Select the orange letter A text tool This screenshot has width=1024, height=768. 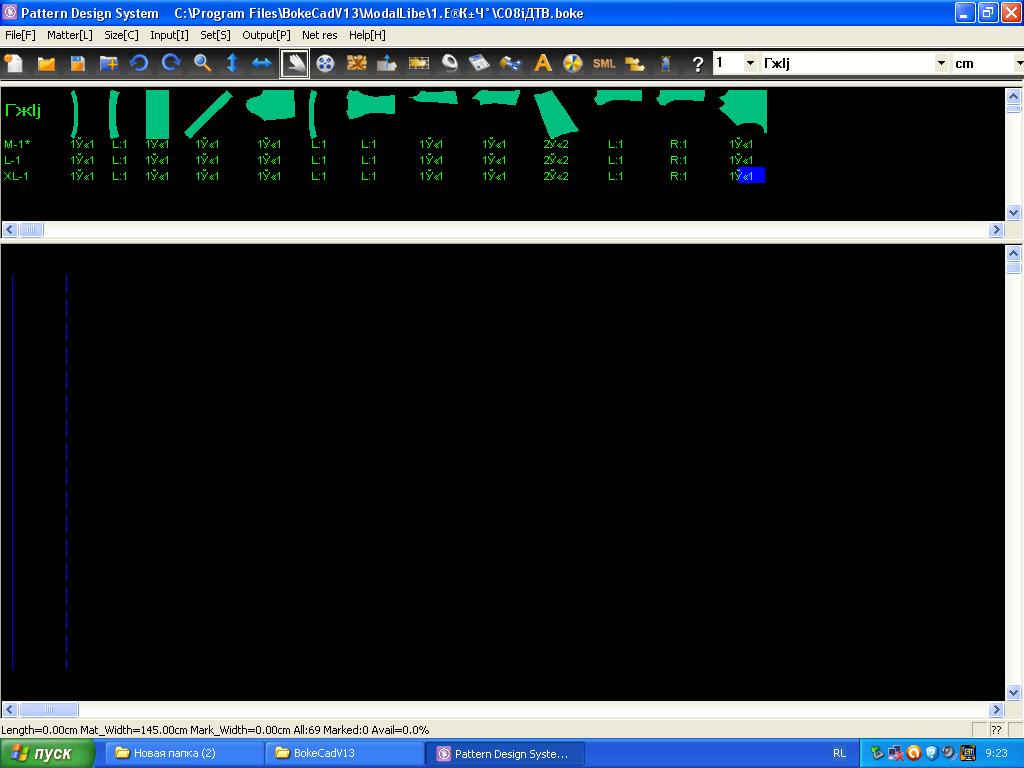click(x=543, y=63)
